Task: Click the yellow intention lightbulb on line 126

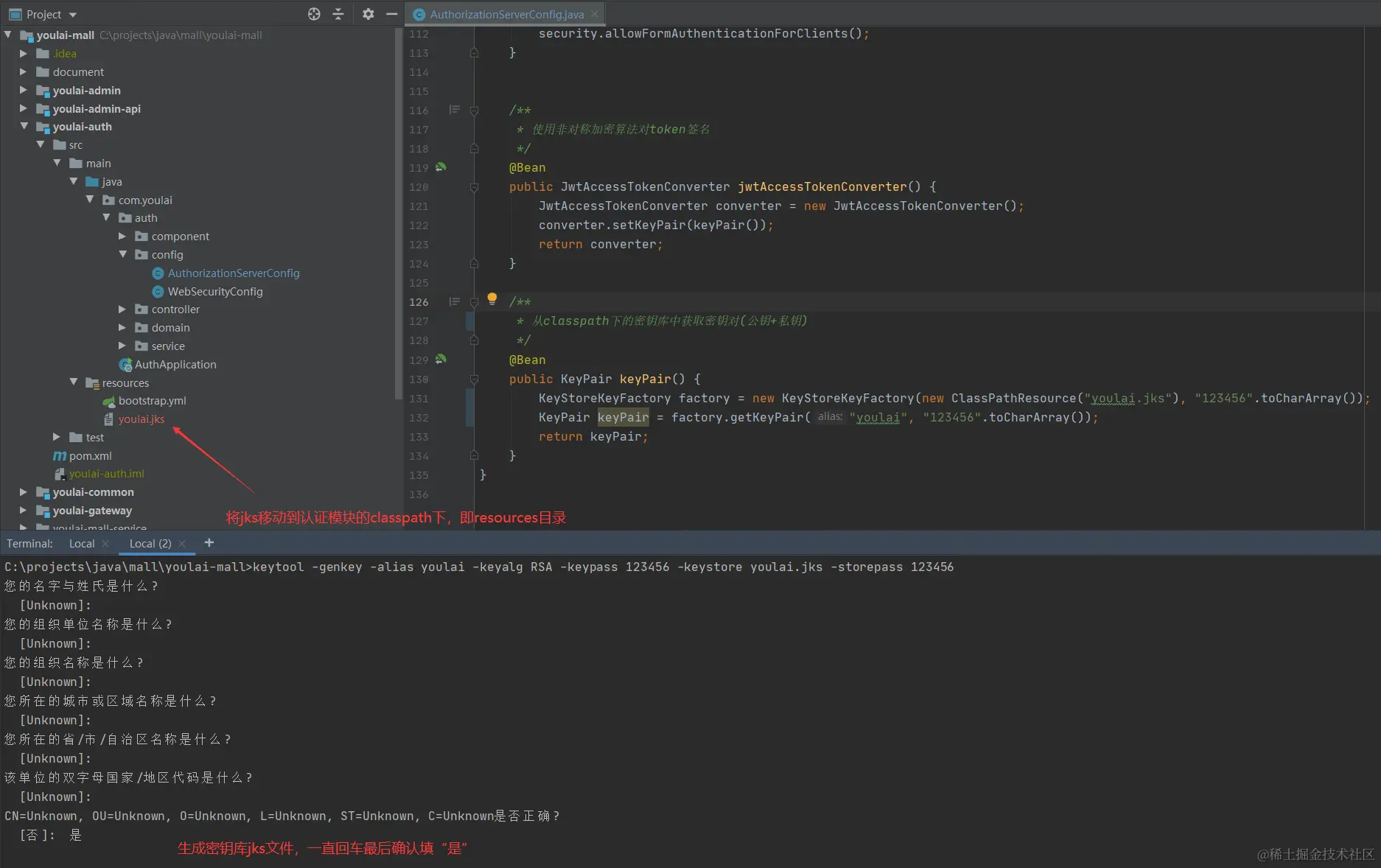Action: coord(492,299)
